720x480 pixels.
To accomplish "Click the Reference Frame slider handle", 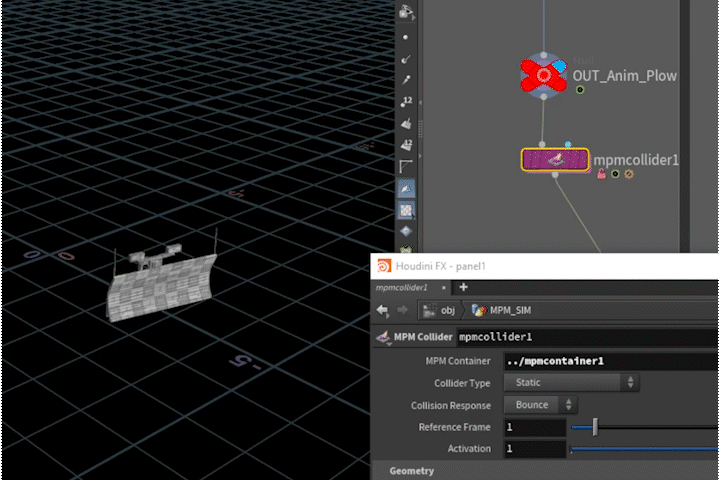I will 595,427.
